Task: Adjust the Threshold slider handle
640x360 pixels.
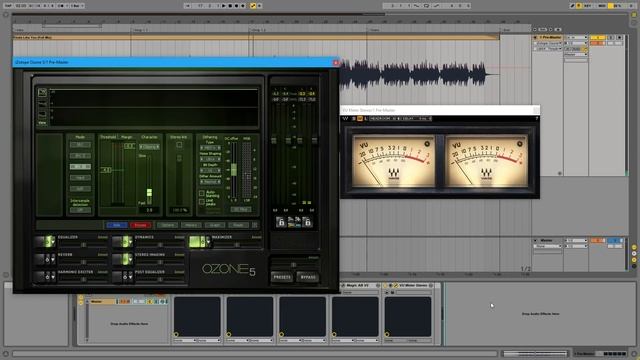Action: [x=106, y=170]
